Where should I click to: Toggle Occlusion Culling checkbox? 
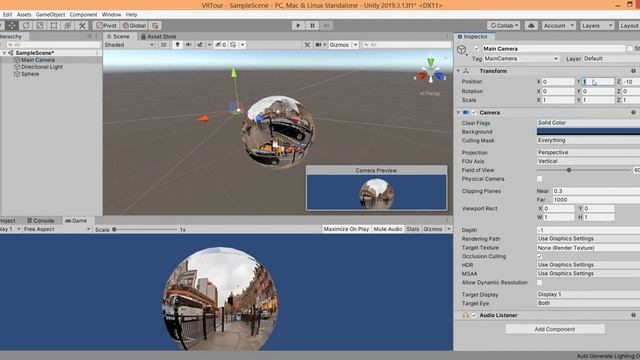540,256
